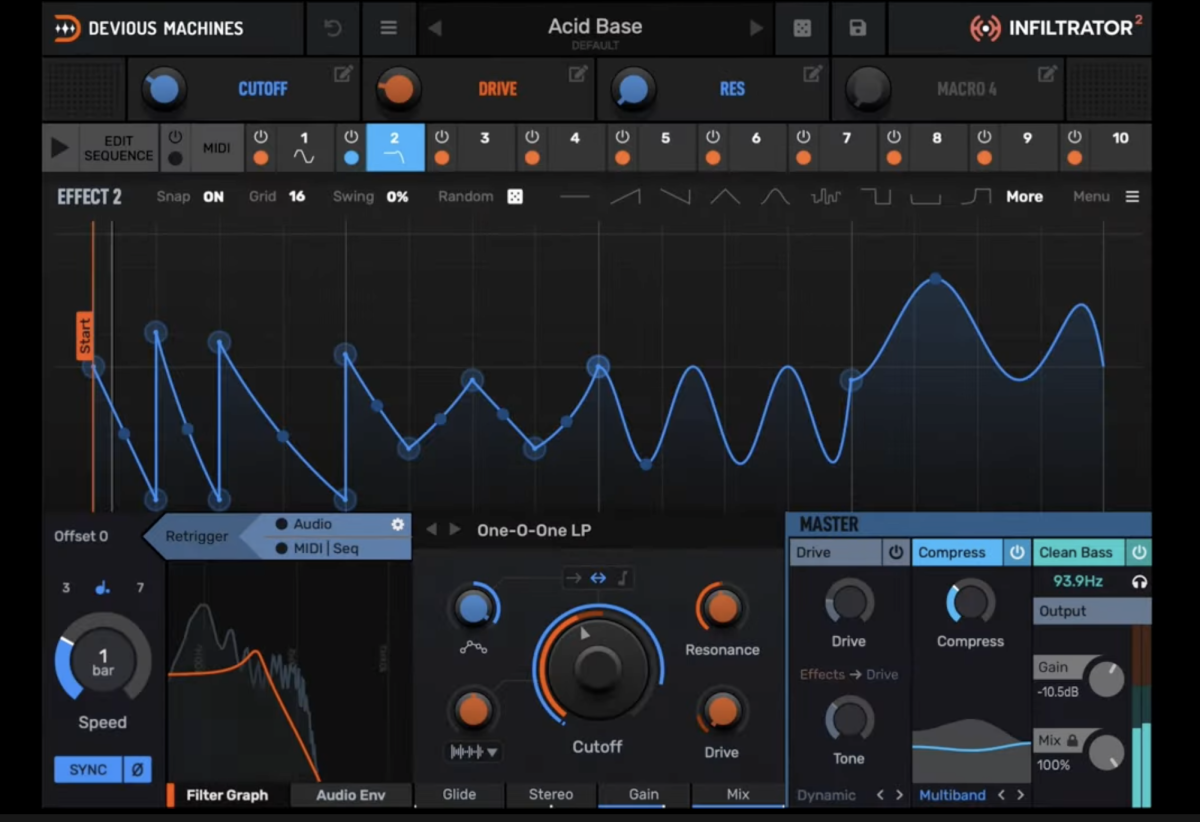
Task: Toggle power for effect slot 2
Action: tap(351, 137)
